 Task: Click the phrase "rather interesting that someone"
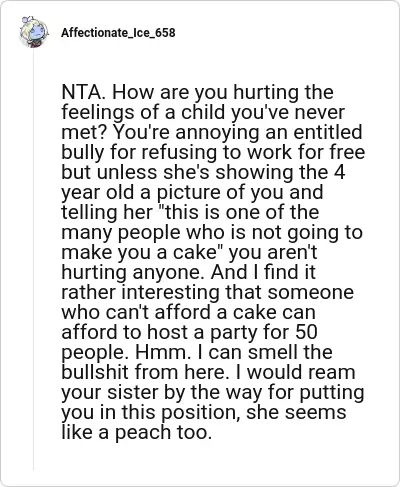[x=208, y=292]
